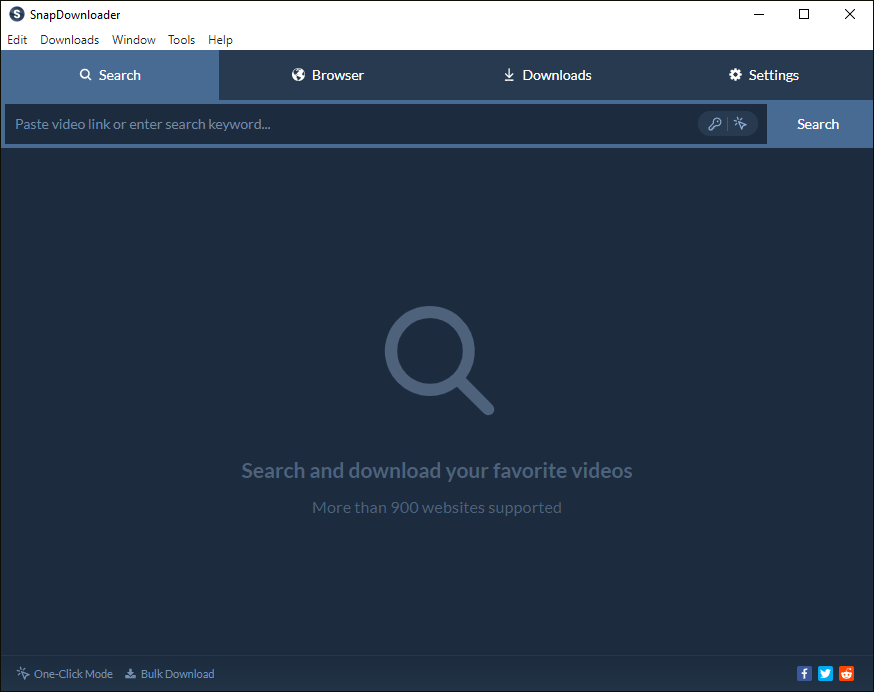874x692 pixels.
Task: Open the Tools menu
Action: tap(182, 40)
